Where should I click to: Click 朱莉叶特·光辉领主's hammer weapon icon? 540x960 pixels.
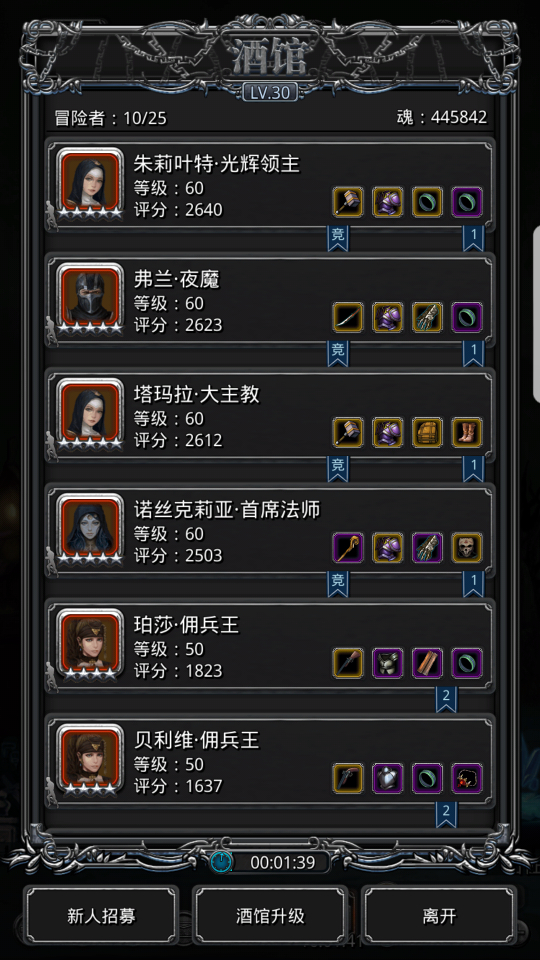(x=348, y=202)
